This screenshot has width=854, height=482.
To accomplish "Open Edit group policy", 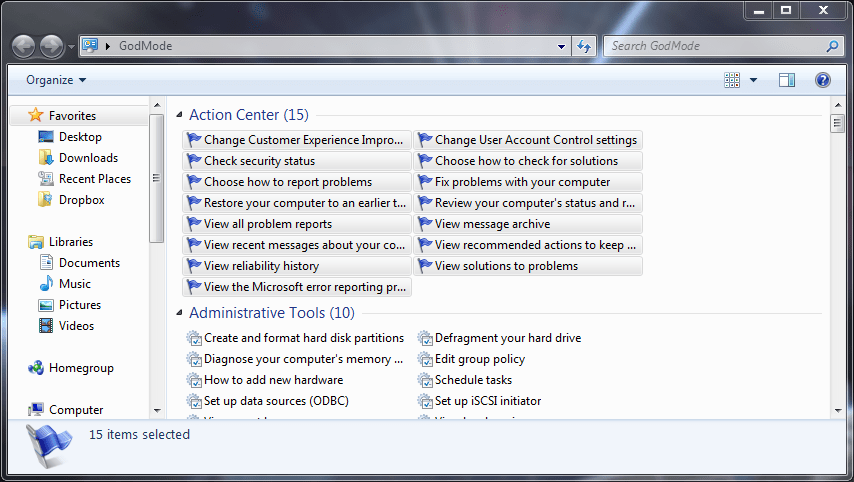I will coord(472,359).
